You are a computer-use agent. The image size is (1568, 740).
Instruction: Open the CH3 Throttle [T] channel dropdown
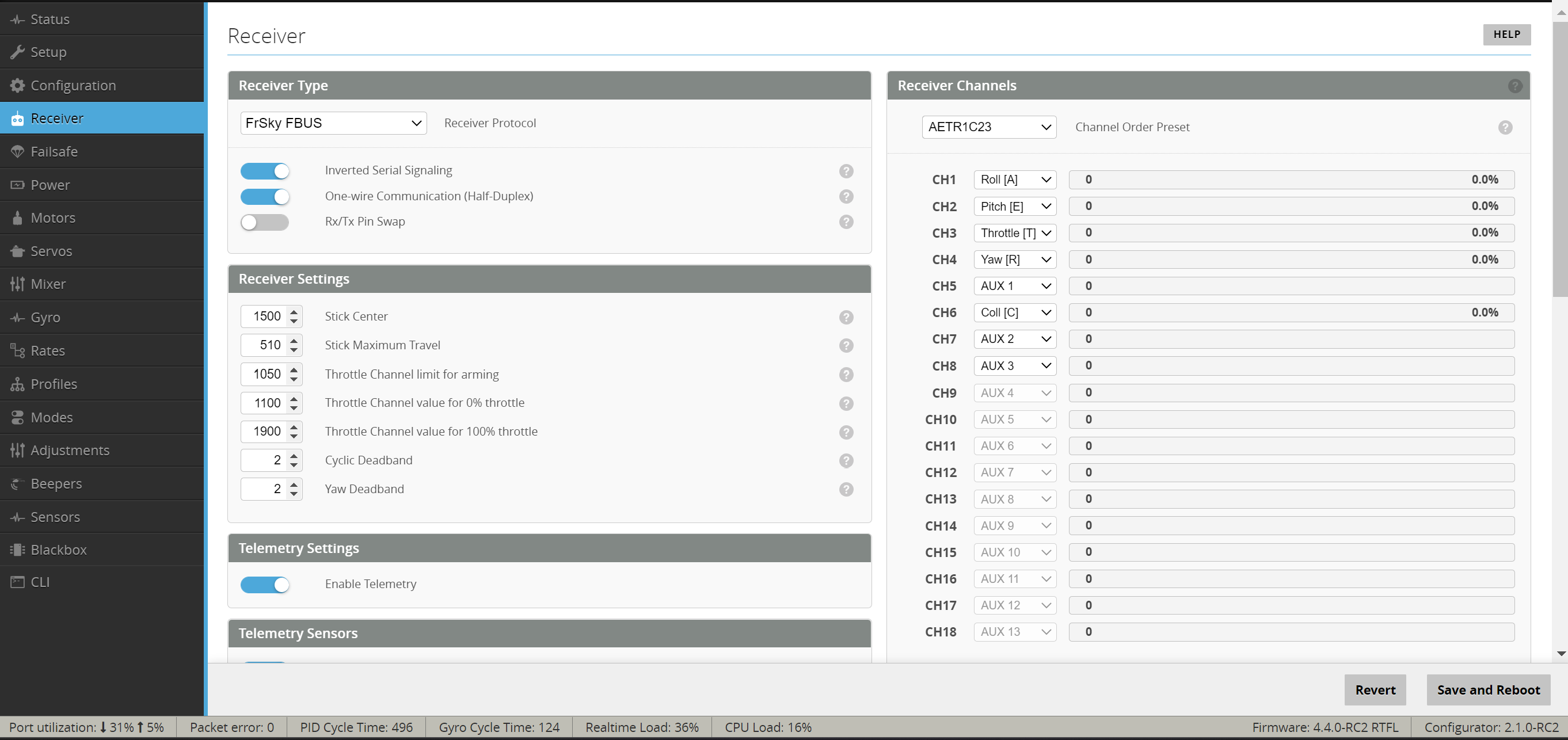[1014, 233]
